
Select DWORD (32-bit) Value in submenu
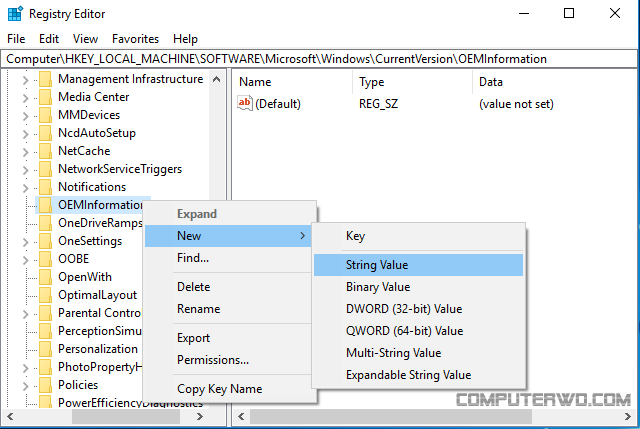point(418,309)
